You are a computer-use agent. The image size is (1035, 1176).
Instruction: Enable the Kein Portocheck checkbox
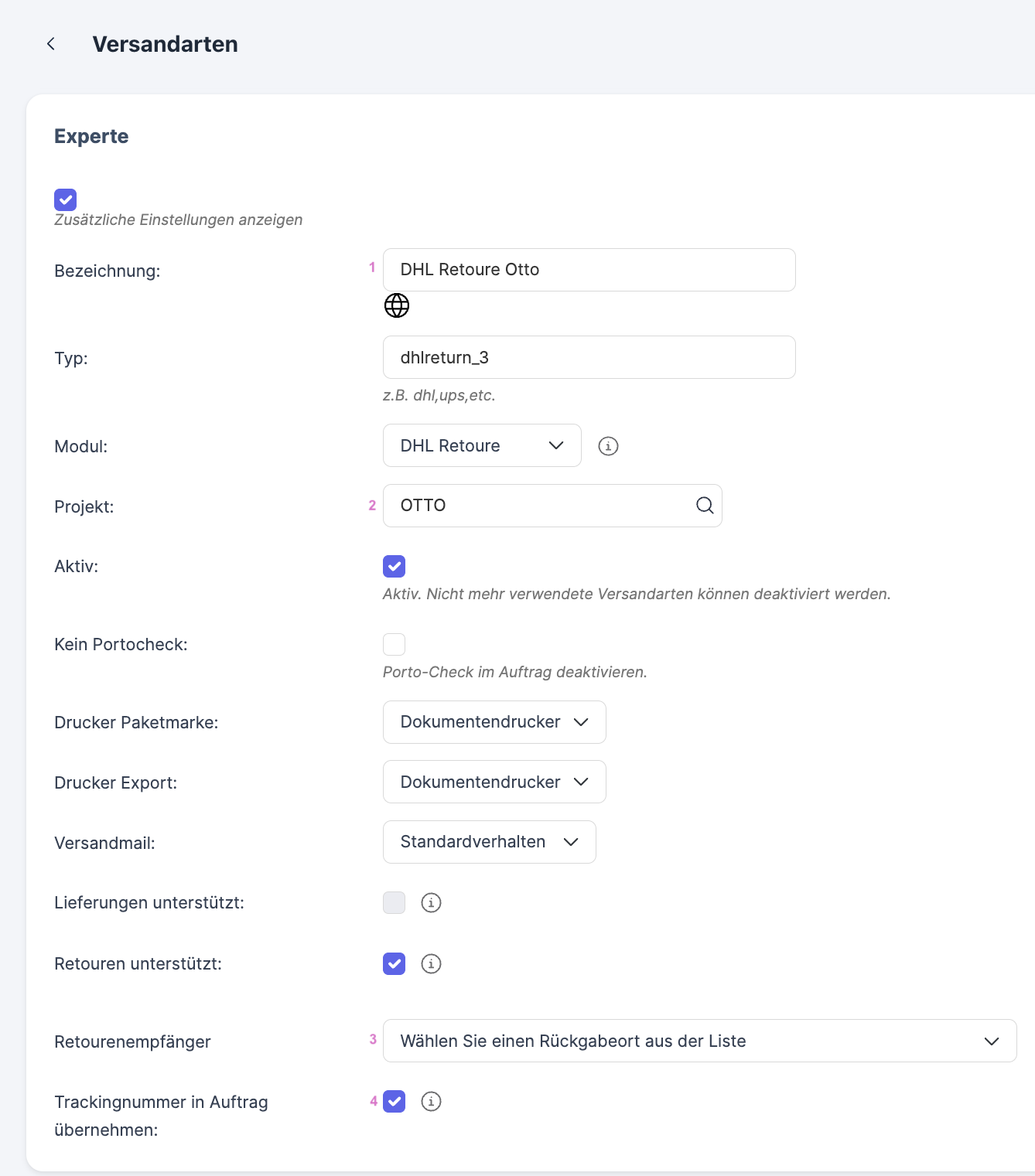(394, 644)
